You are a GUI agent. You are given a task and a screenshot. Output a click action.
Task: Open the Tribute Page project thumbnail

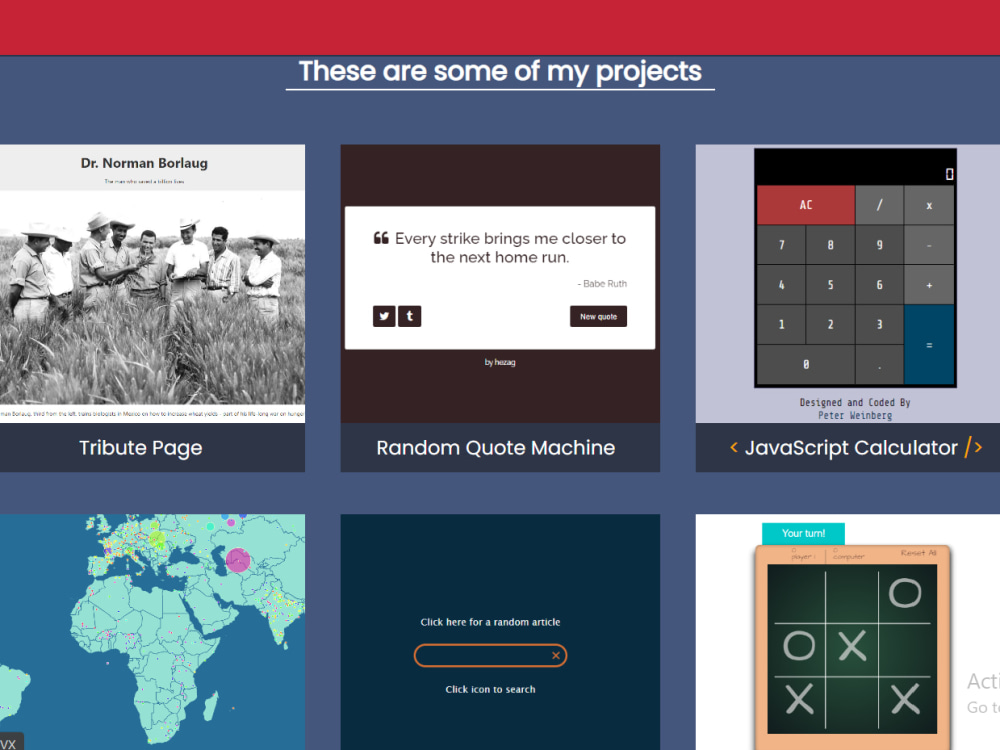[x=152, y=284]
